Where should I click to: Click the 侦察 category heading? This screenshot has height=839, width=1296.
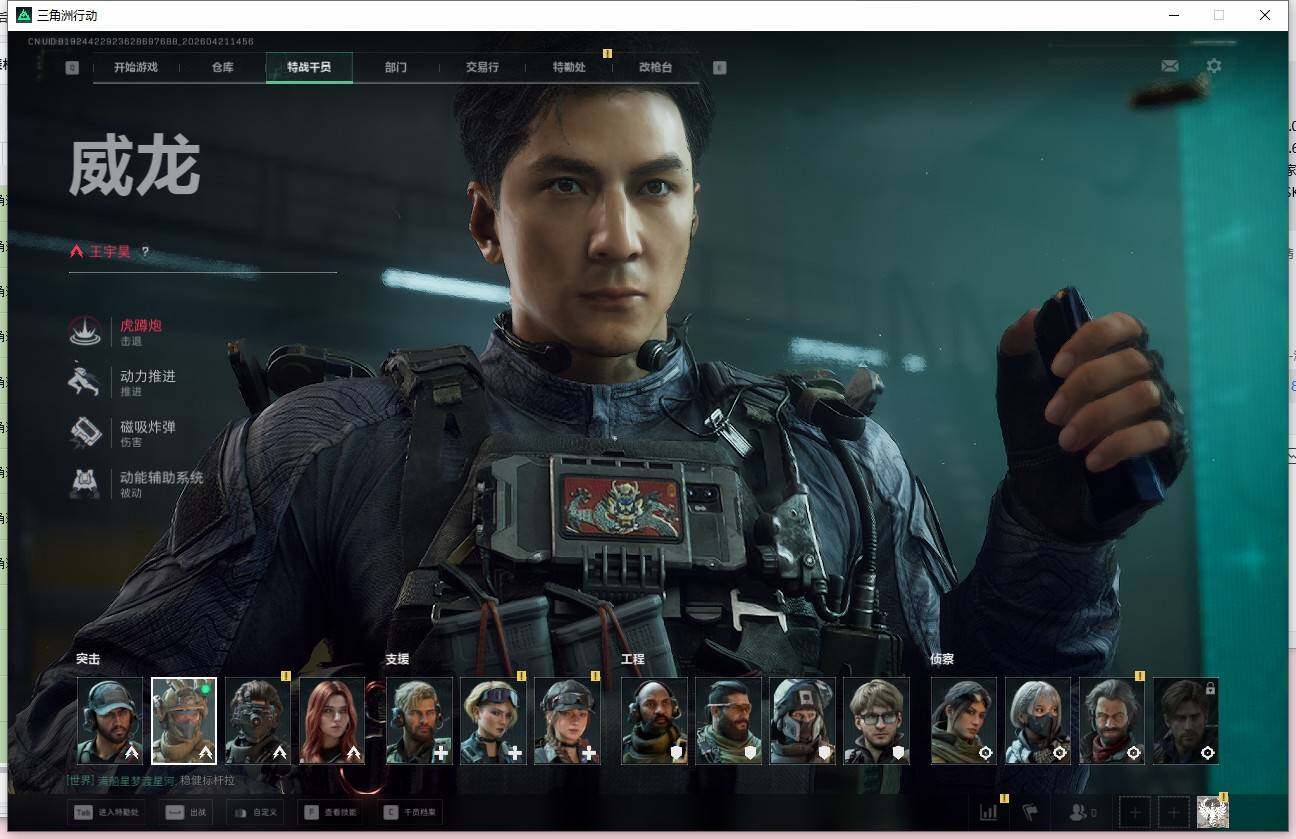tap(942, 659)
